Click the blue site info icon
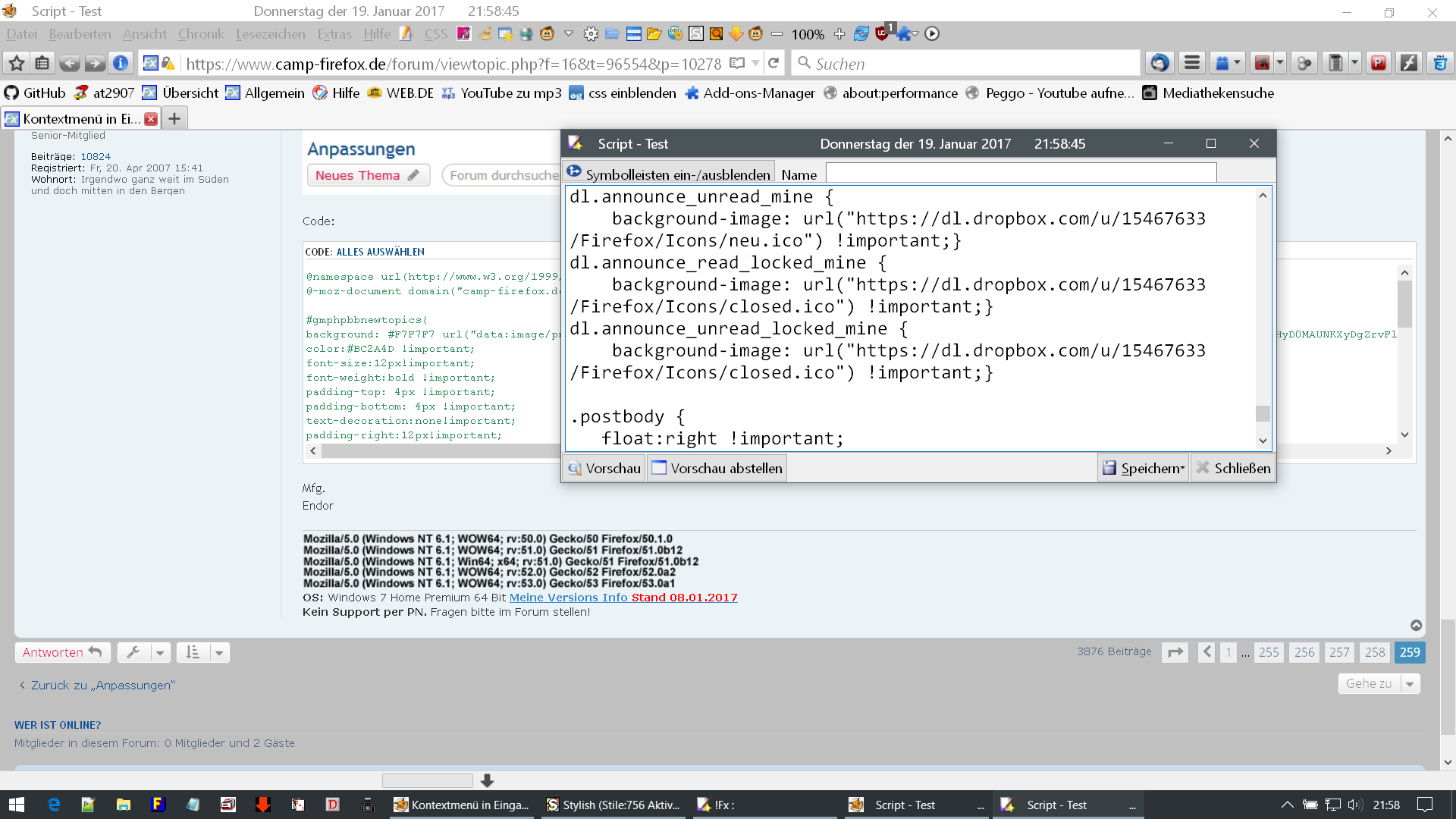Screen dimensions: 1456x819 coord(121,64)
